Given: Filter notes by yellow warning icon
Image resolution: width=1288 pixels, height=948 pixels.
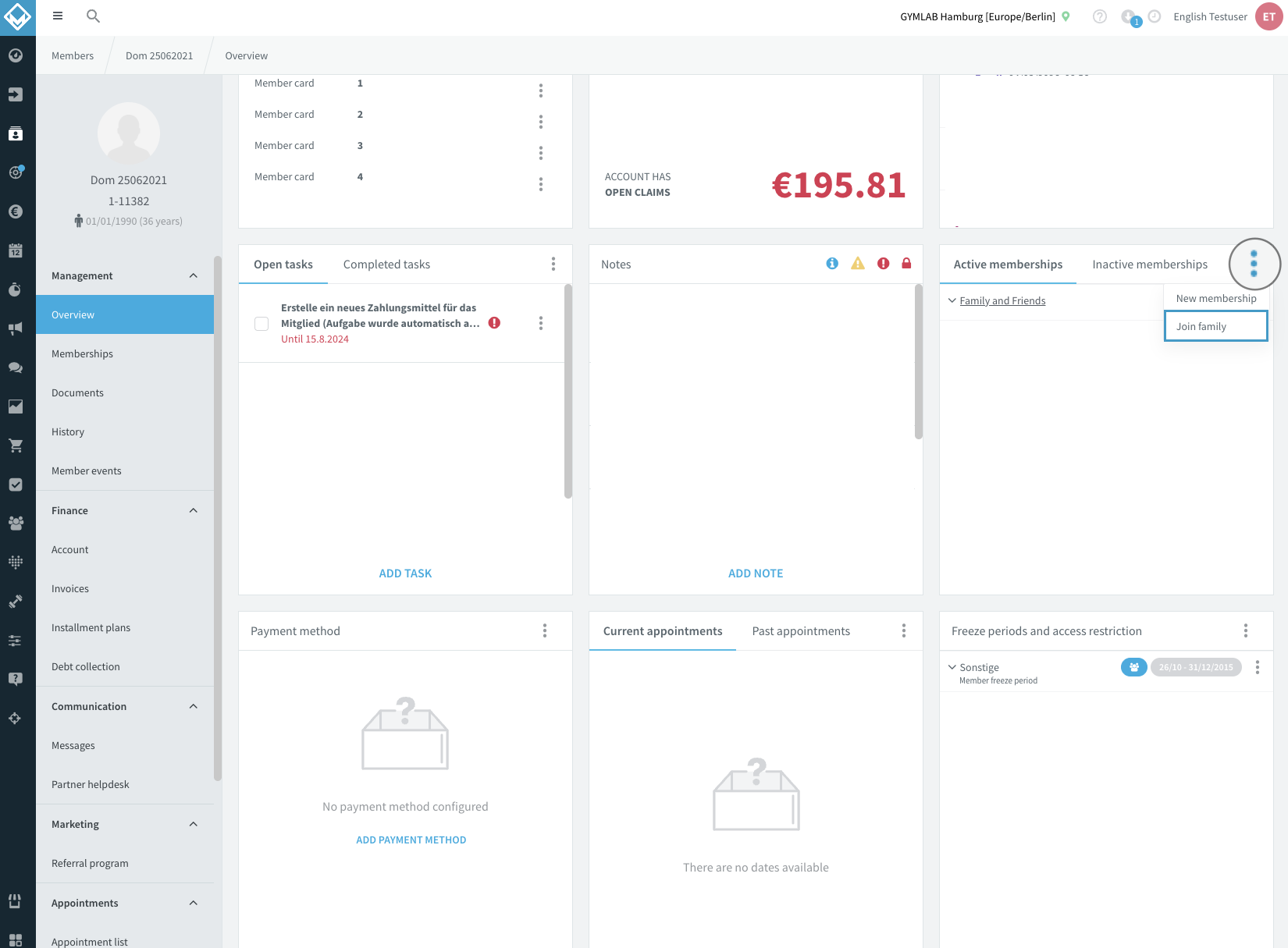Looking at the screenshot, I should 858,264.
